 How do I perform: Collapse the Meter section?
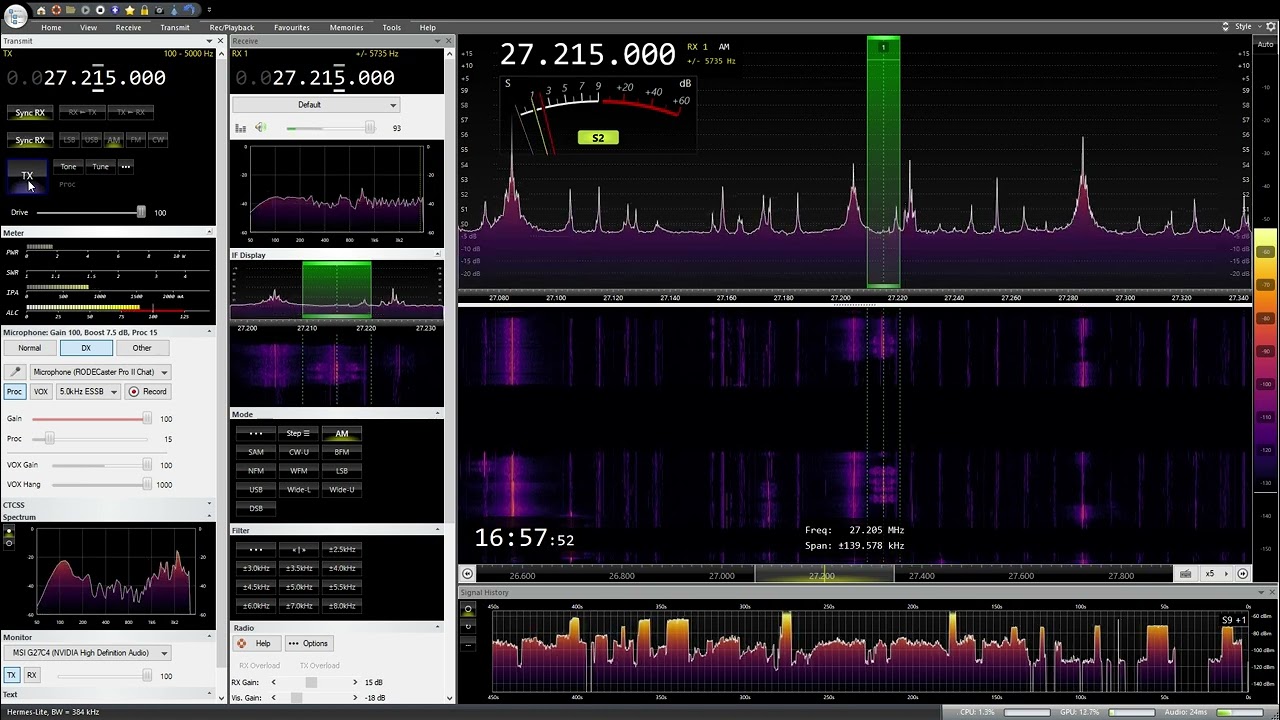pos(209,233)
